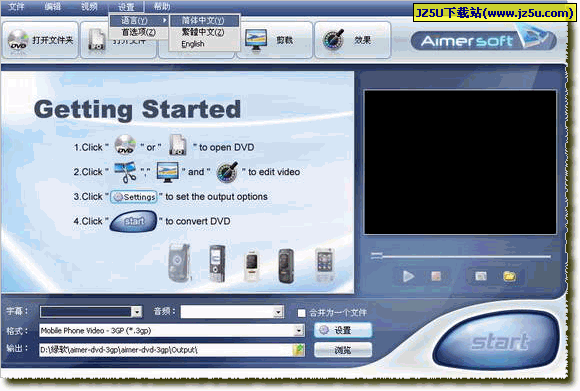Screen dimensions: 580x391
Task: Expand the Mobile Phone Video 3GP format dropdown
Action: (x=299, y=330)
